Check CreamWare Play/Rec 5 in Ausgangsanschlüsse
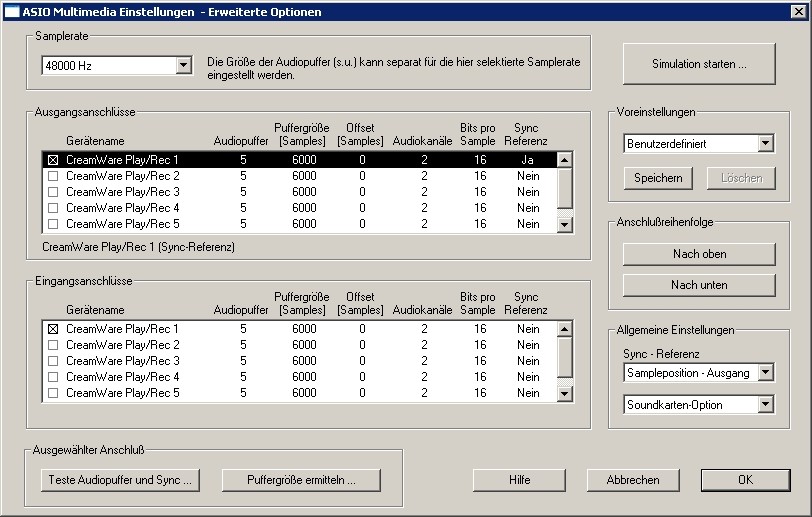This screenshot has height=517, width=812. click(x=53, y=224)
